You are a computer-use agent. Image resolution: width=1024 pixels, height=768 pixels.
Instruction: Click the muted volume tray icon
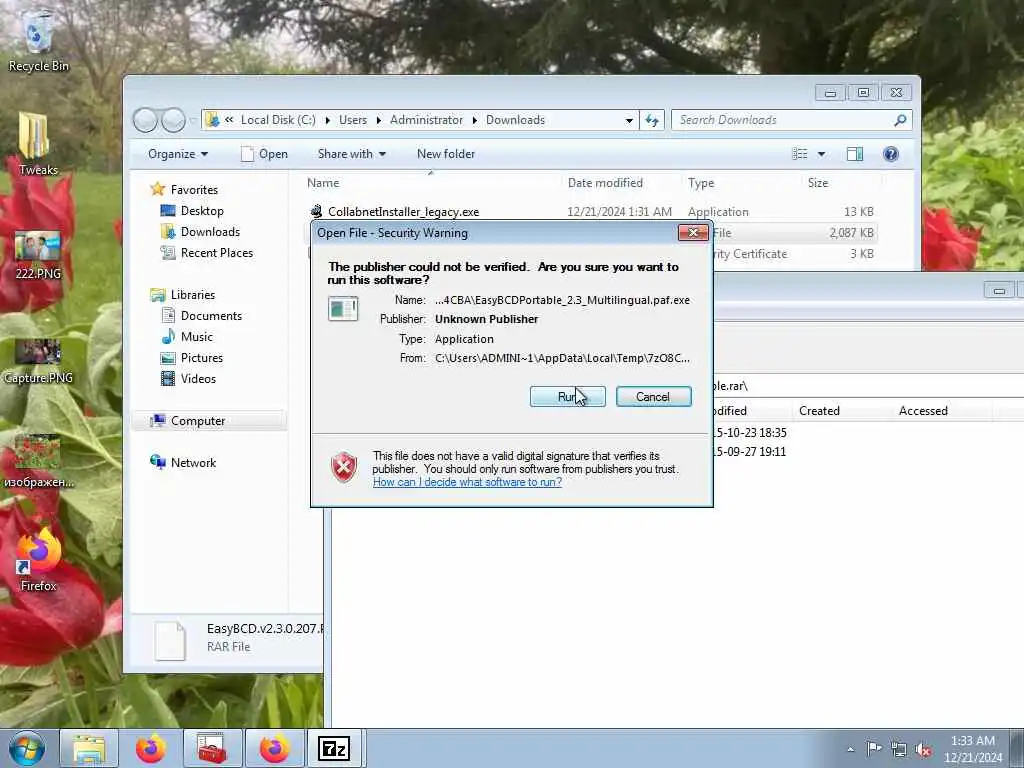pos(923,749)
